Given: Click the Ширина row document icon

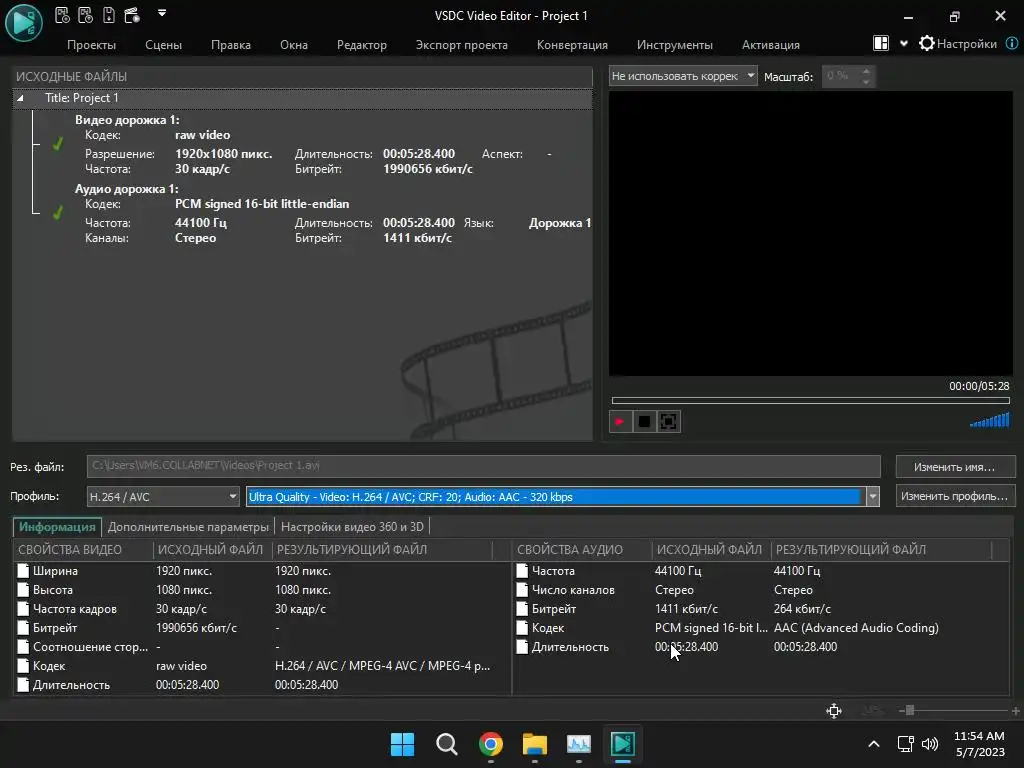Looking at the screenshot, I should pos(24,571).
